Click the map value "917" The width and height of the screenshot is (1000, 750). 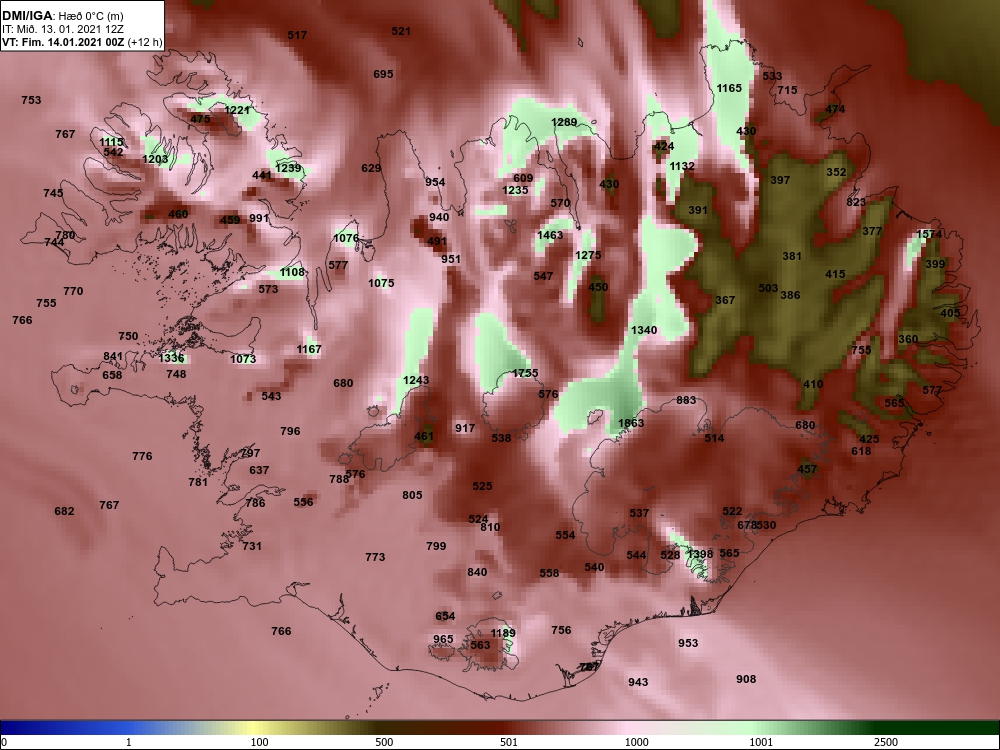465,428
